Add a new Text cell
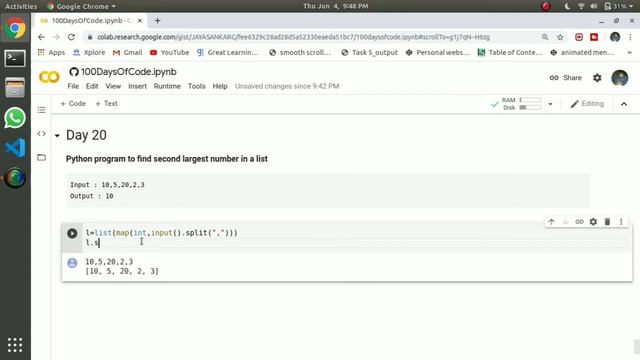Image resolution: width=640 pixels, height=360 pixels. (x=107, y=104)
